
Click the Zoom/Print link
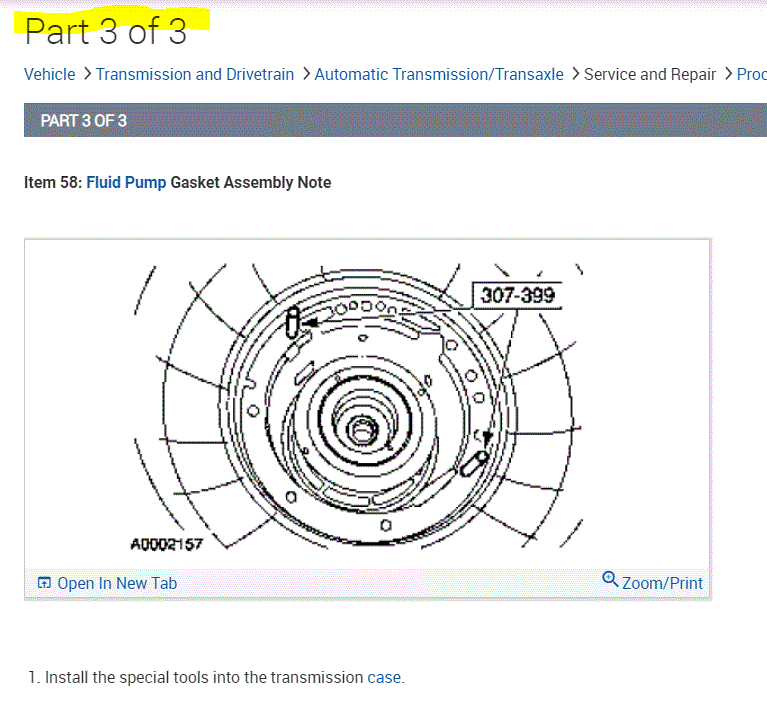pyautogui.click(x=662, y=583)
